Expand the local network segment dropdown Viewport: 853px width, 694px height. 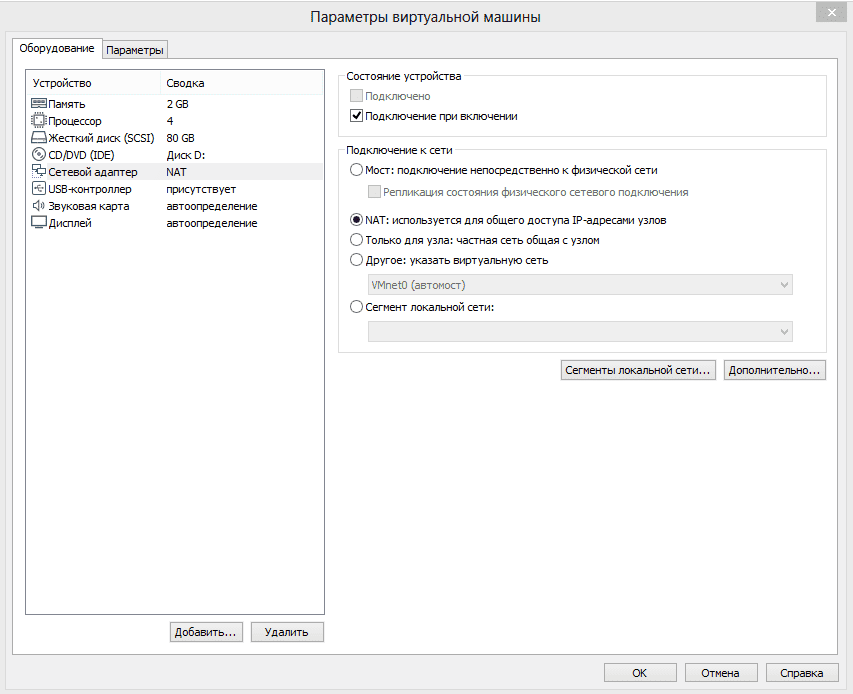(580, 332)
